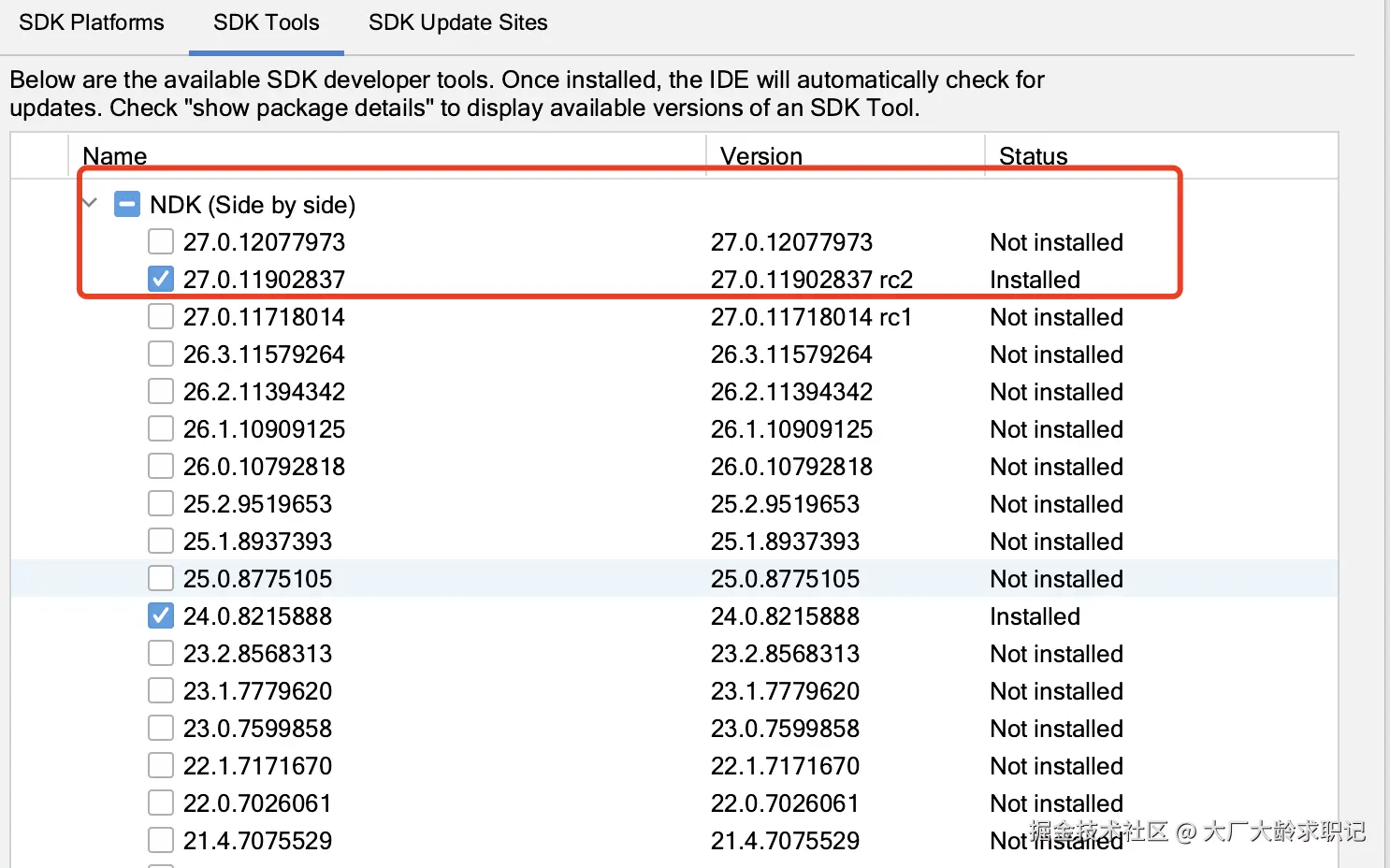This screenshot has width=1390, height=868.
Task: Click the NDK (Side by side) label
Action: click(253, 205)
